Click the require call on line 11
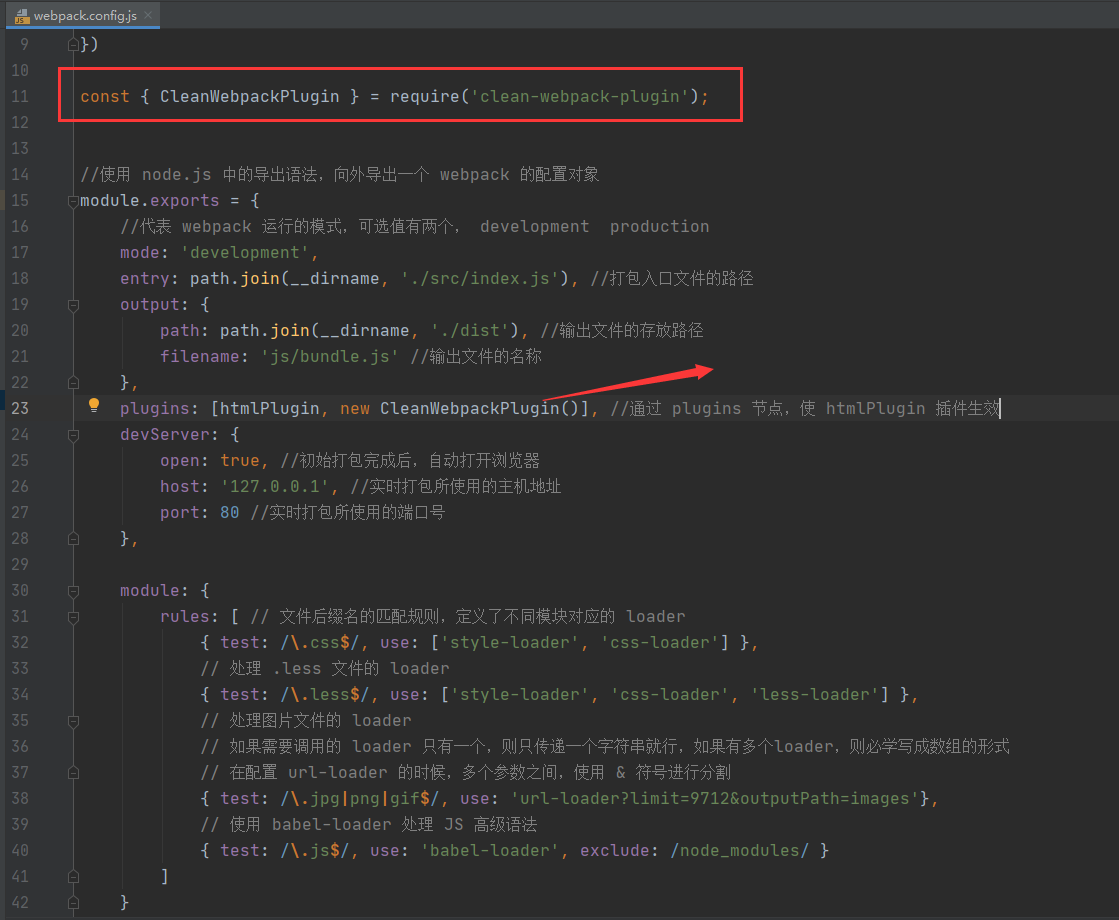The width and height of the screenshot is (1119, 920). pos(425,96)
